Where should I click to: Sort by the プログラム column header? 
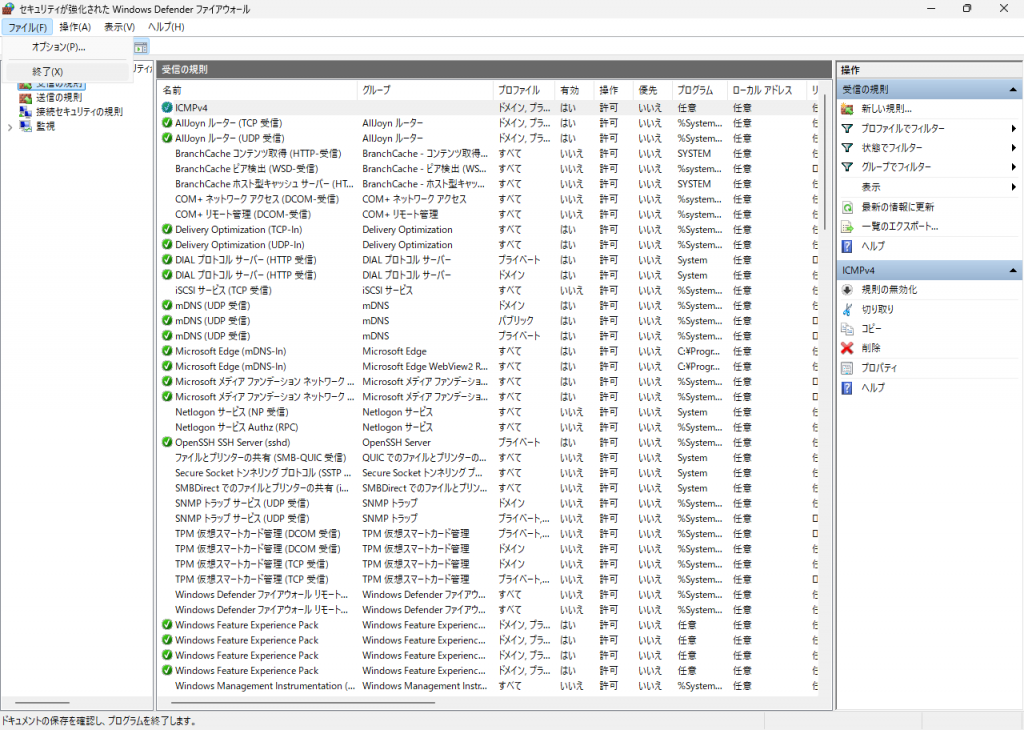699,90
